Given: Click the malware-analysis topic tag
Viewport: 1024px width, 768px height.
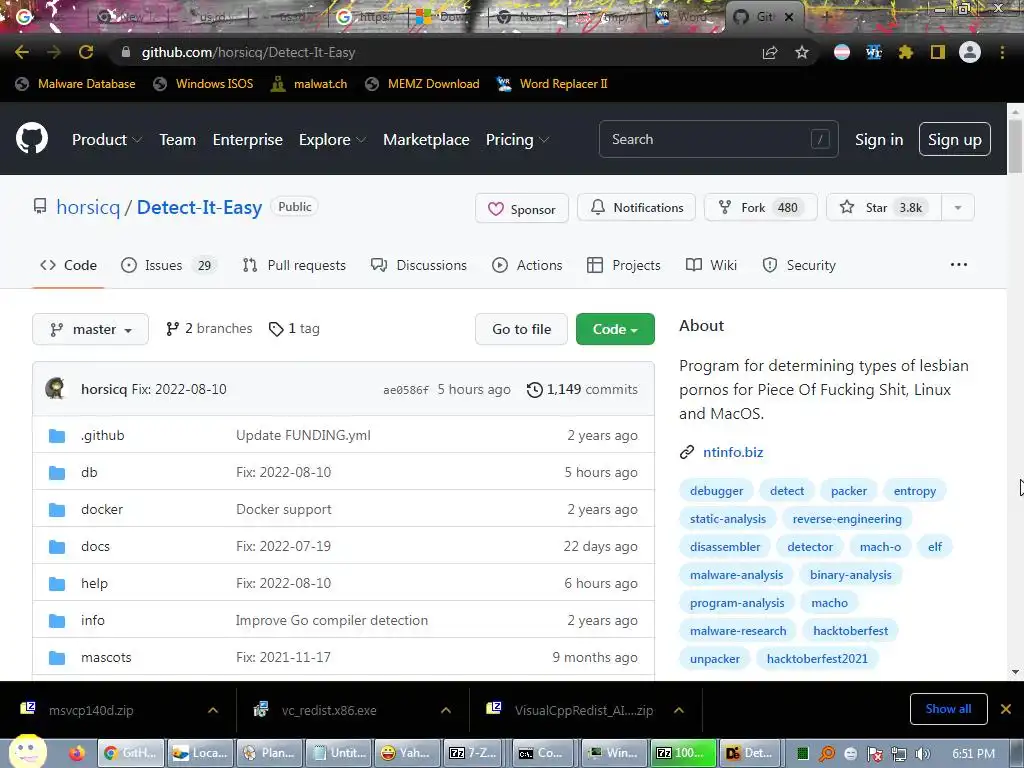Looking at the screenshot, I should point(736,575).
